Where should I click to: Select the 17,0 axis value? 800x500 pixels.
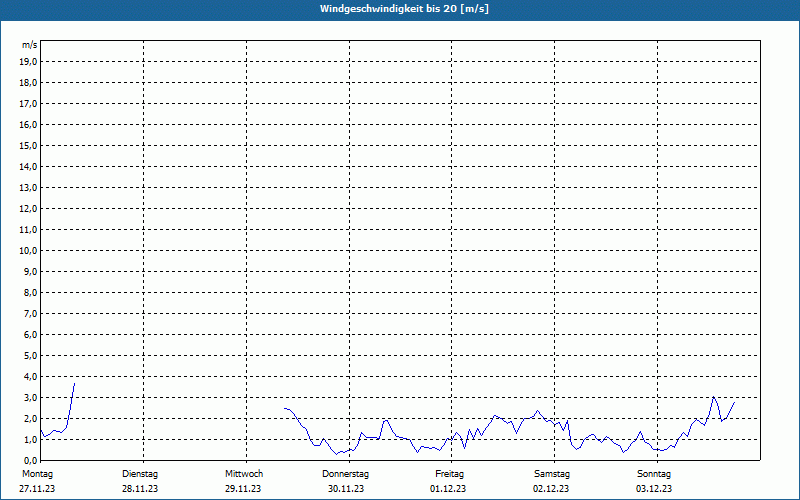(30, 104)
